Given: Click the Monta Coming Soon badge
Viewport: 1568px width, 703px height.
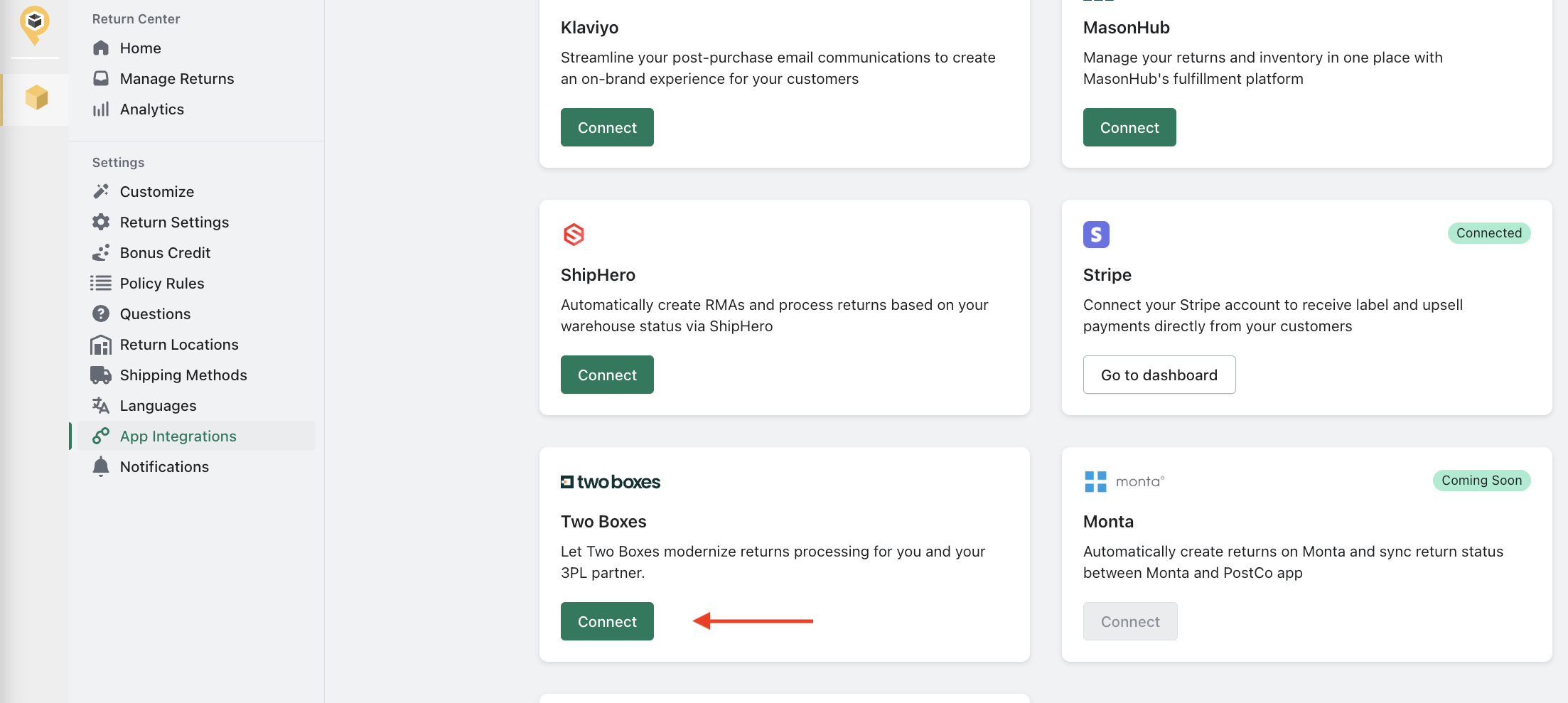Looking at the screenshot, I should (x=1481, y=481).
